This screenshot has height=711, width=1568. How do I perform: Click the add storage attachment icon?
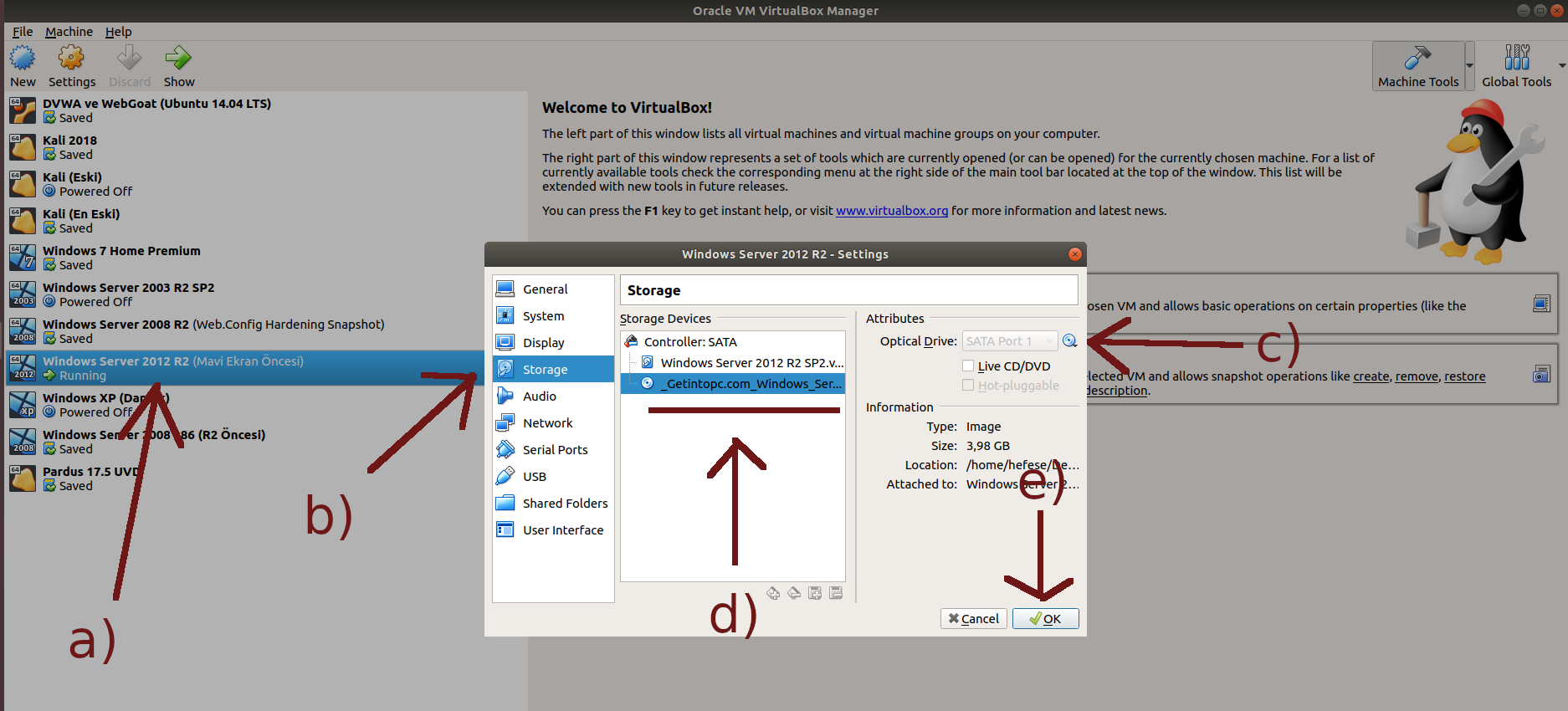815,593
